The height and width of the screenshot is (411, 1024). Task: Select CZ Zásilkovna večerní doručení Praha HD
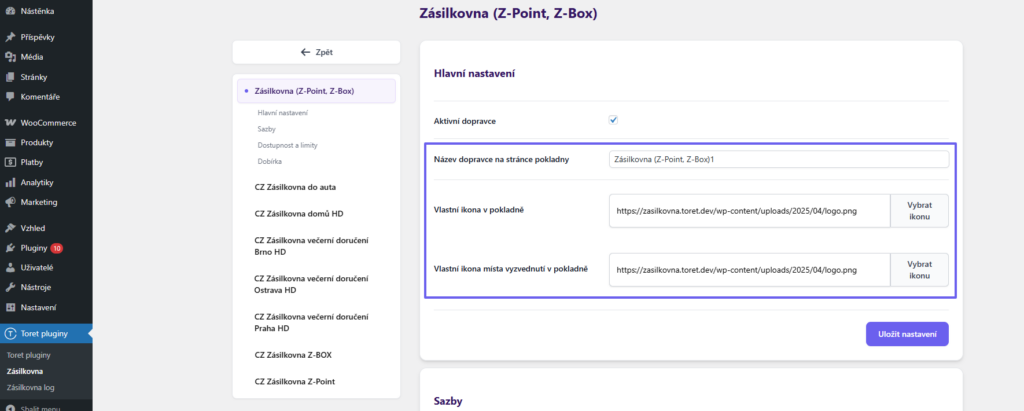[312, 322]
